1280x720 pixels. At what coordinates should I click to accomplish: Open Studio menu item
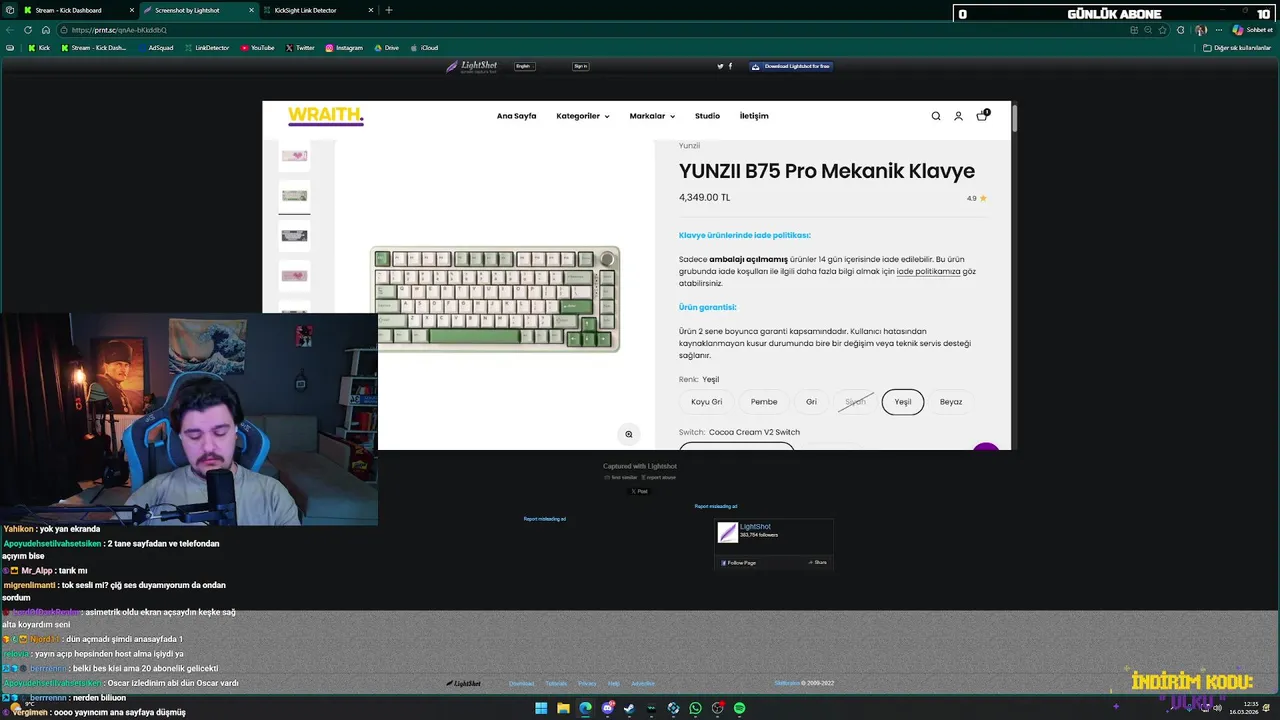pos(707,116)
